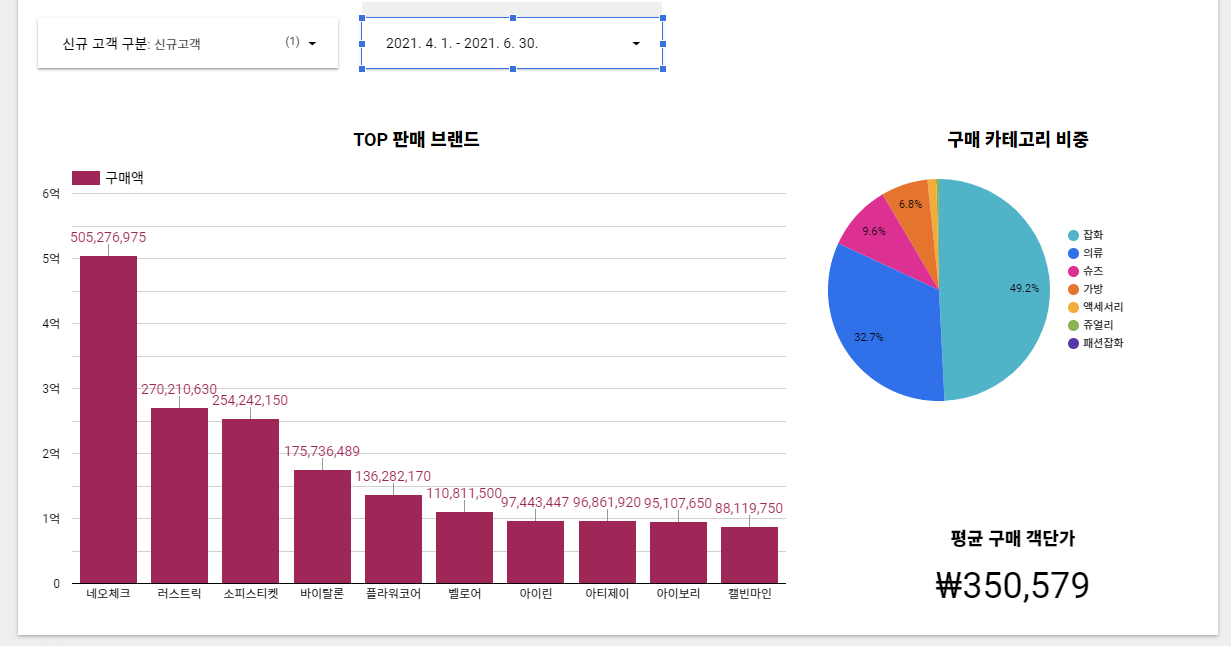Click the 구매 카테고리 비중 chart title
The height and width of the screenshot is (646, 1231).
(x=1018, y=140)
